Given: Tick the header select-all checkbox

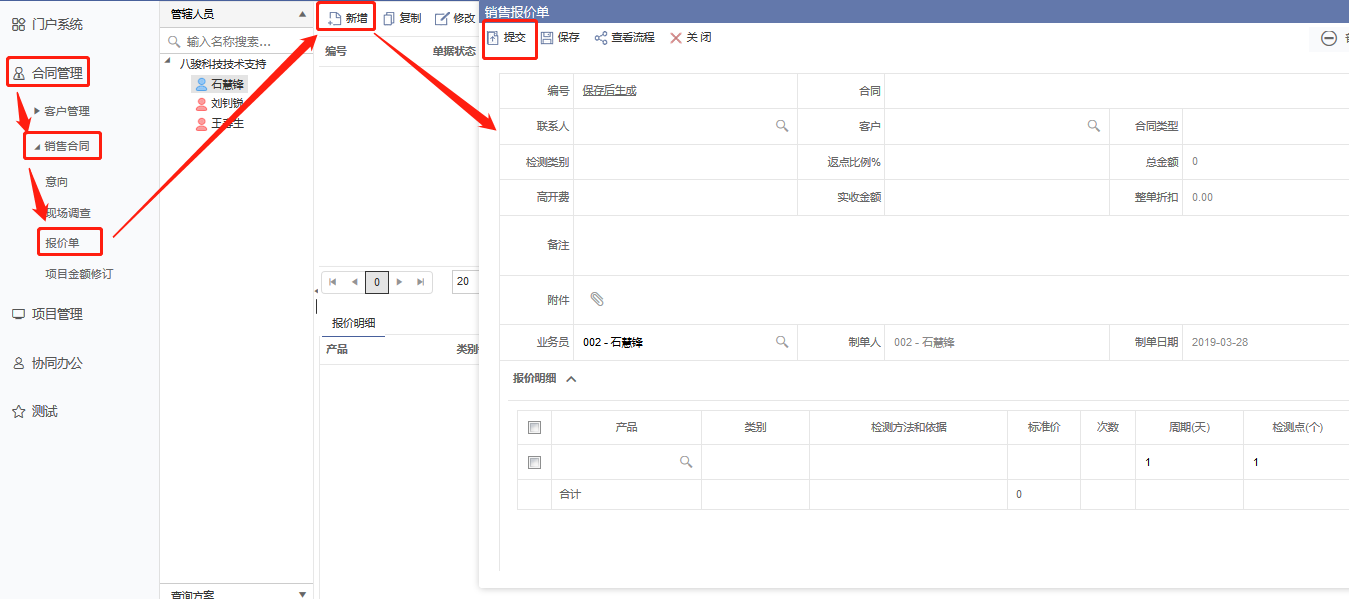Looking at the screenshot, I should [x=534, y=427].
